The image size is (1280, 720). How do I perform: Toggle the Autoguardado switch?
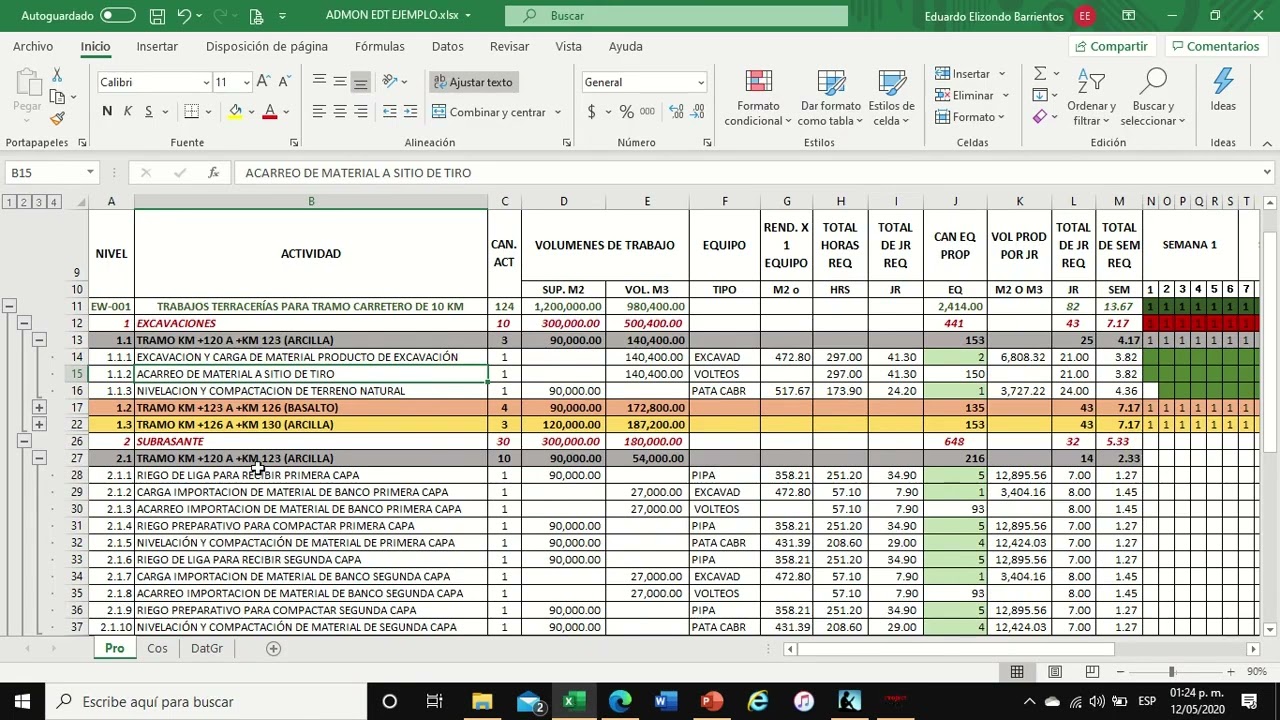pyautogui.click(x=118, y=16)
